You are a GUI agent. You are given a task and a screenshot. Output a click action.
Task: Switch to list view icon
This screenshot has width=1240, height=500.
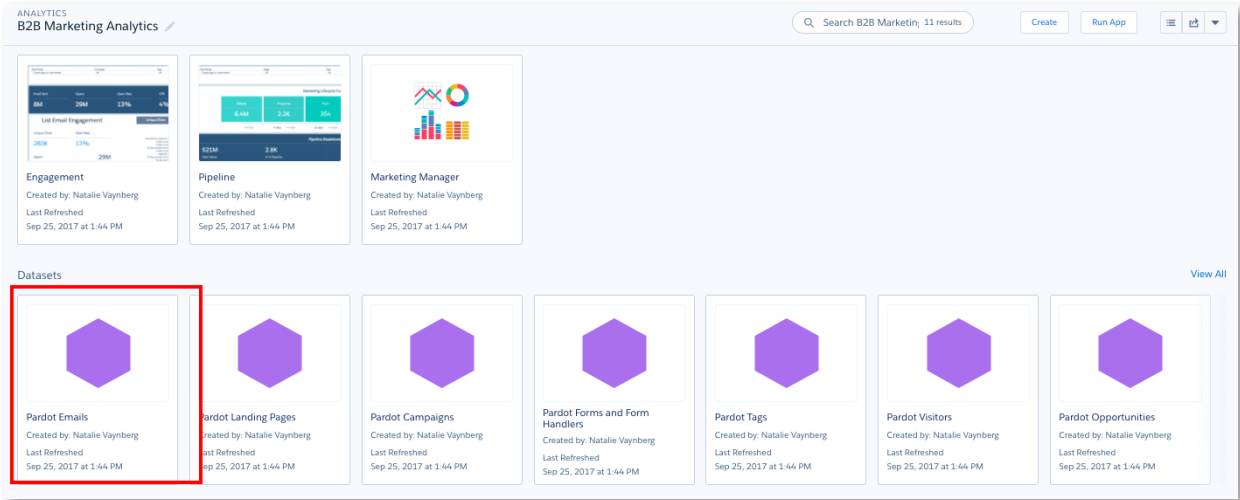(1172, 22)
